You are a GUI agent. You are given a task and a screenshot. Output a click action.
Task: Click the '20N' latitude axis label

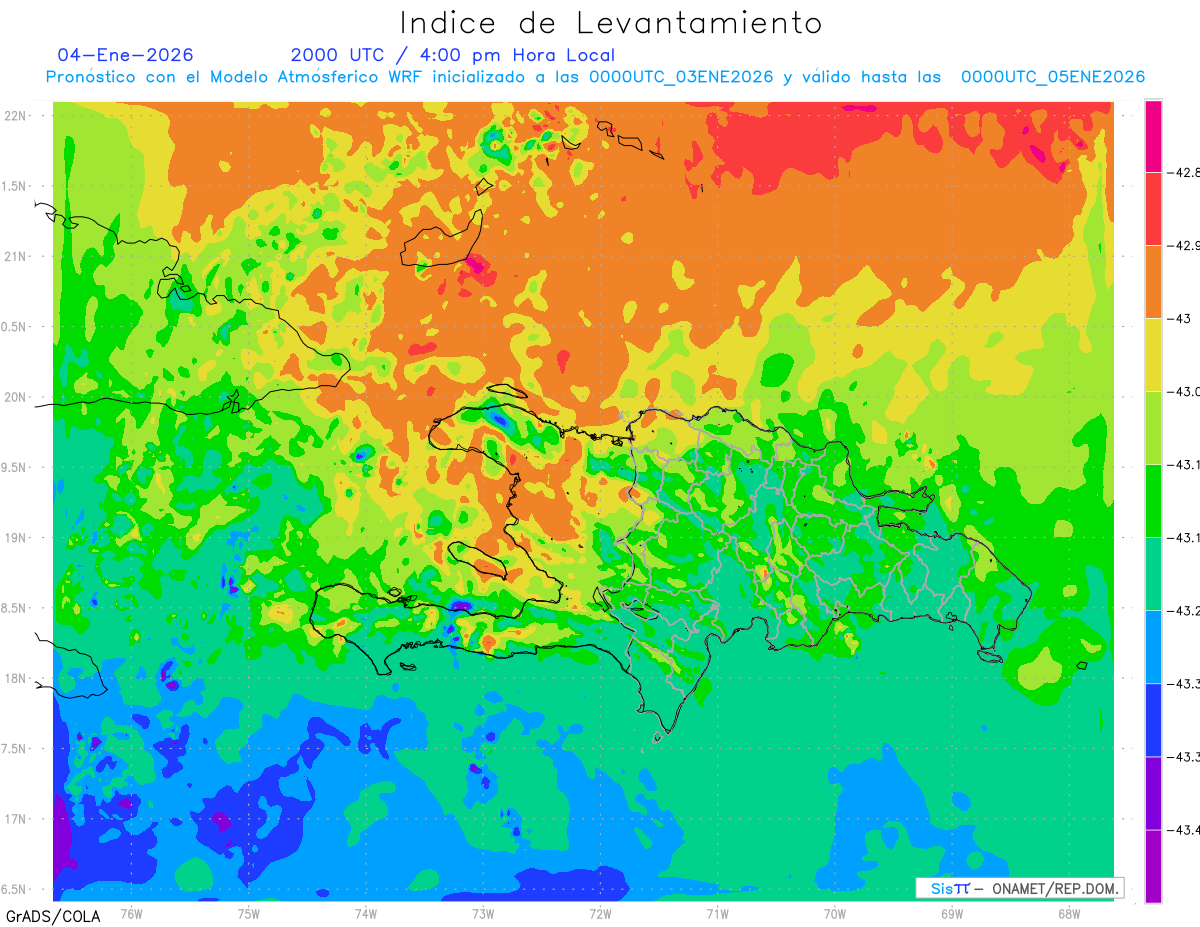[16, 397]
